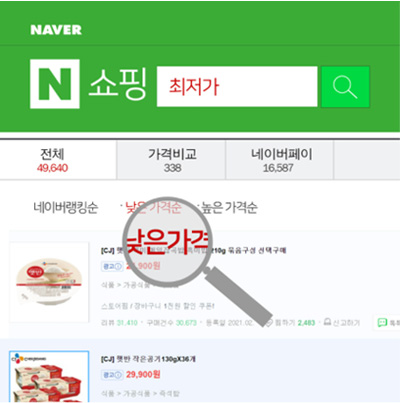Click the N shopping logo square
This screenshot has width=400, height=403.
pos(55,84)
